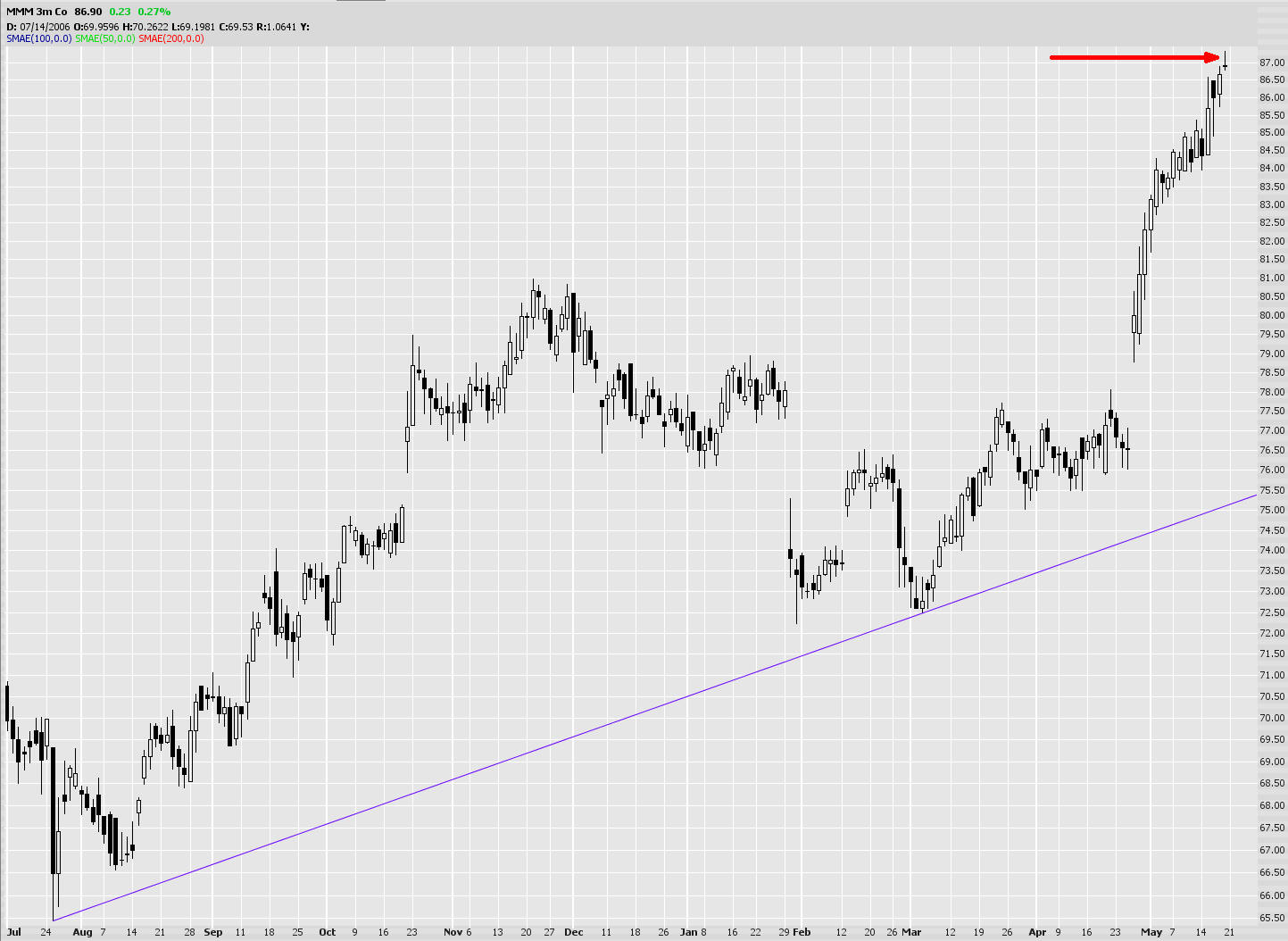Viewport: 1288px width, 941px height.
Task: Click the Jan label on date axis
Action: (x=688, y=932)
